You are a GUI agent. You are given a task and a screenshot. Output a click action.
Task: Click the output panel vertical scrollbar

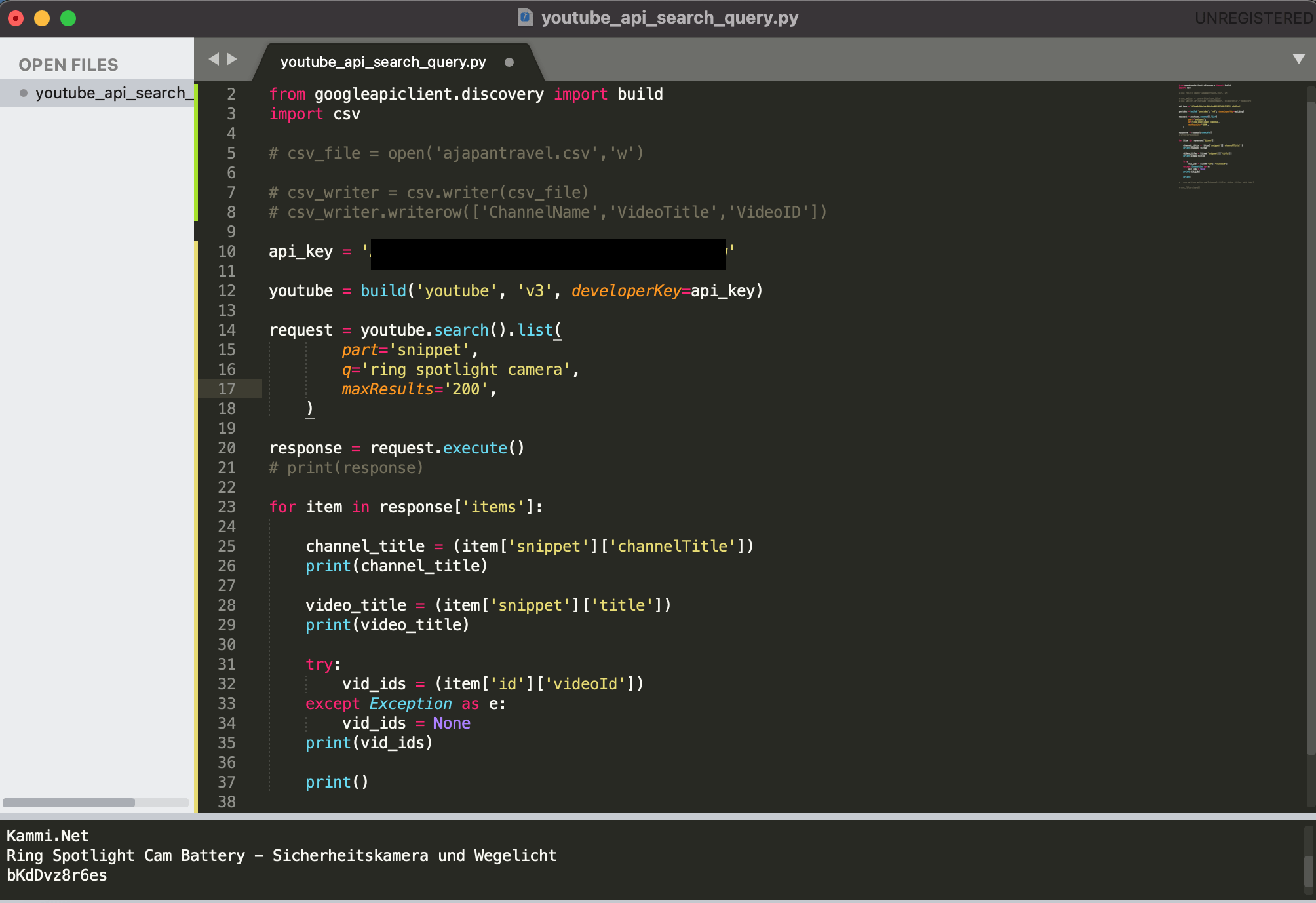pos(1309,870)
